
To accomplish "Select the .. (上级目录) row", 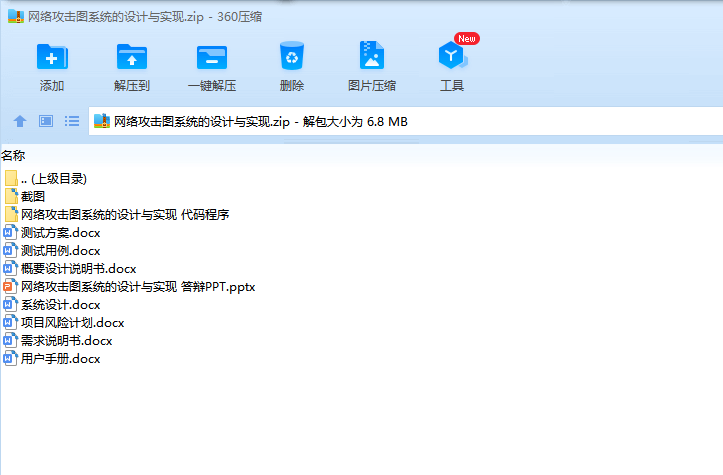I will click(x=54, y=178).
